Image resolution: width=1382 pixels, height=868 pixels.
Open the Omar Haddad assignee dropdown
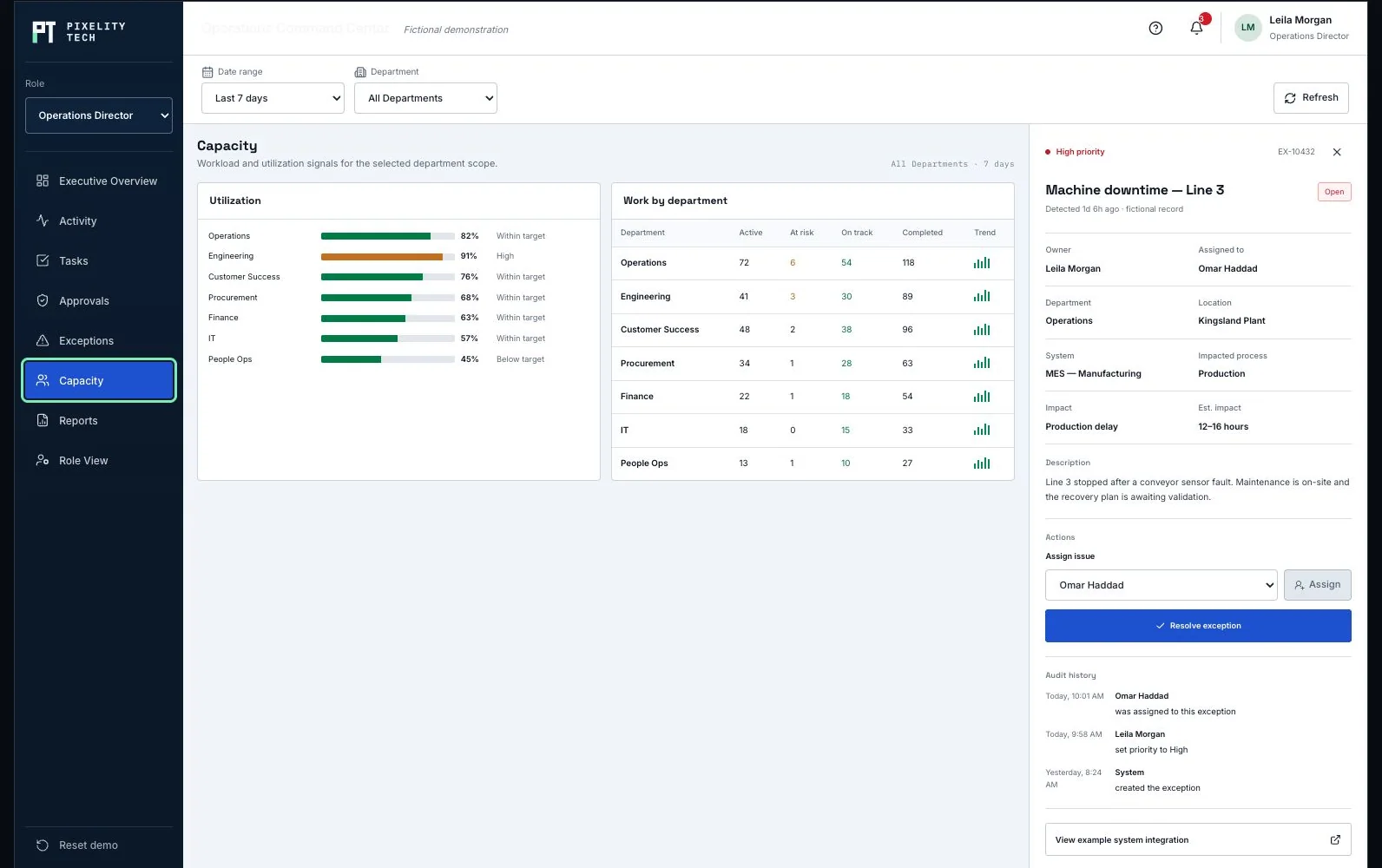point(1162,585)
